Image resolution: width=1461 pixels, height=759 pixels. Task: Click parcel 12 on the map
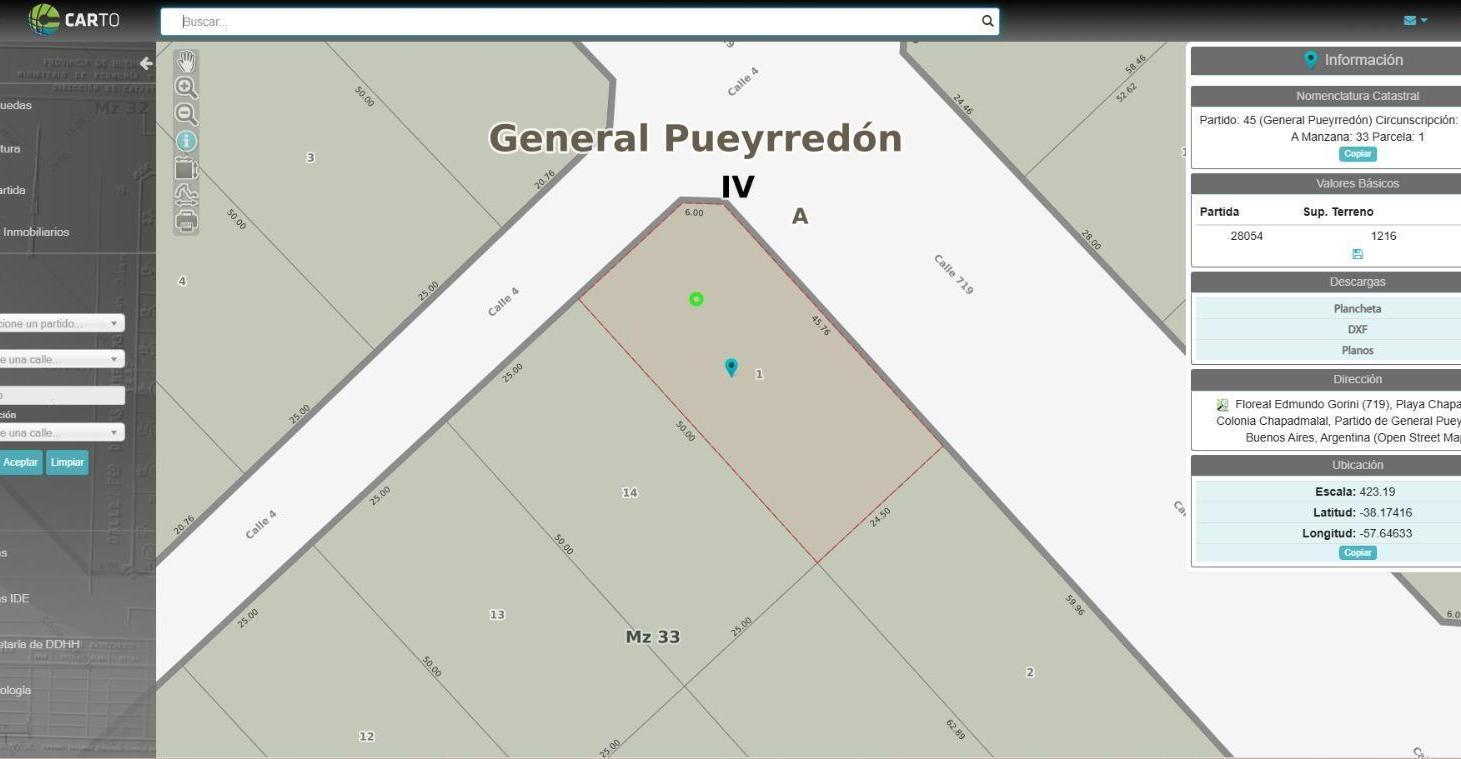366,736
